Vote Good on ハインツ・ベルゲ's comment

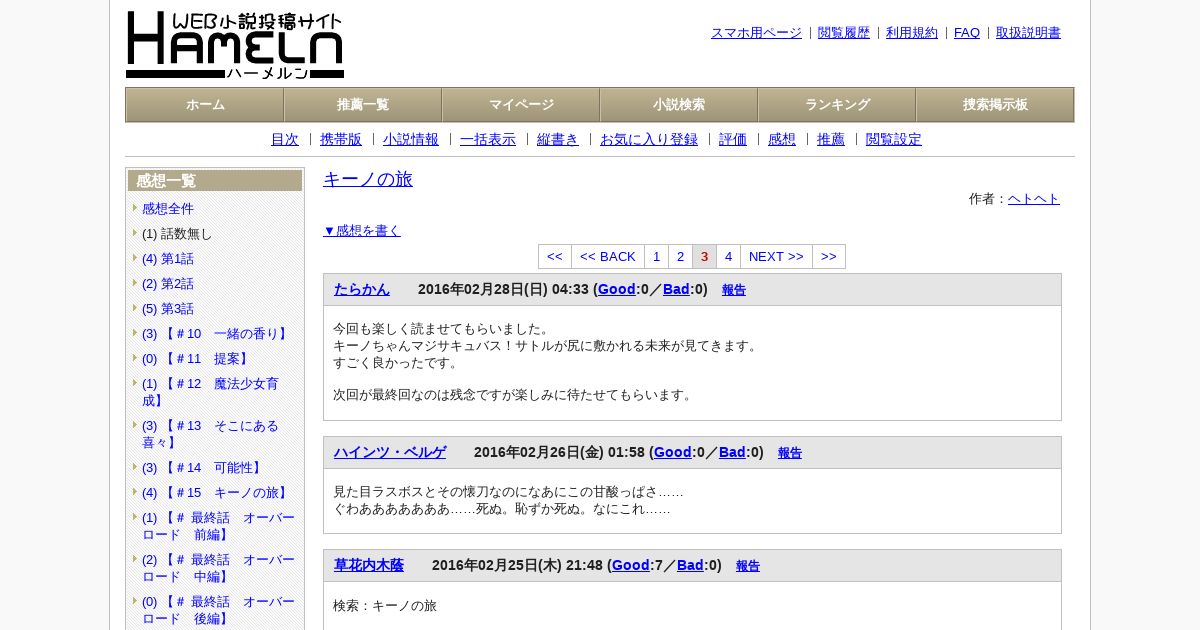[x=673, y=452]
